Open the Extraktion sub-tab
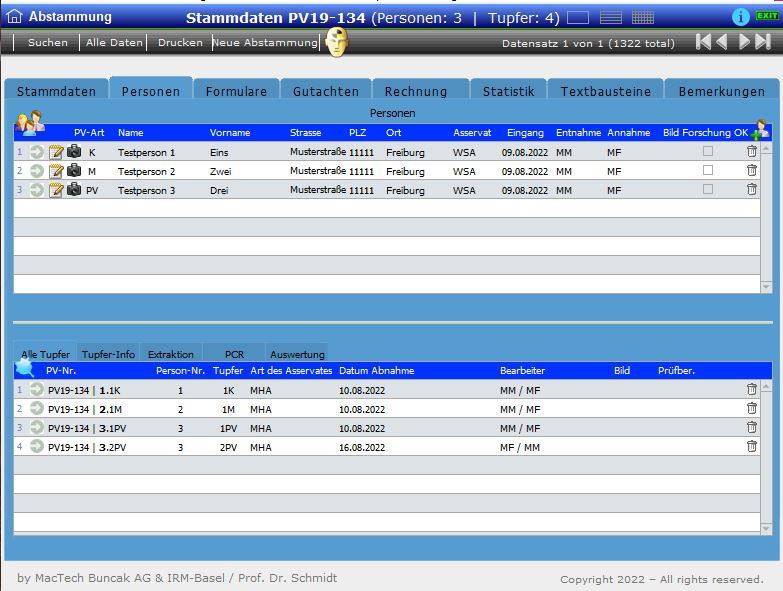 pyautogui.click(x=171, y=353)
